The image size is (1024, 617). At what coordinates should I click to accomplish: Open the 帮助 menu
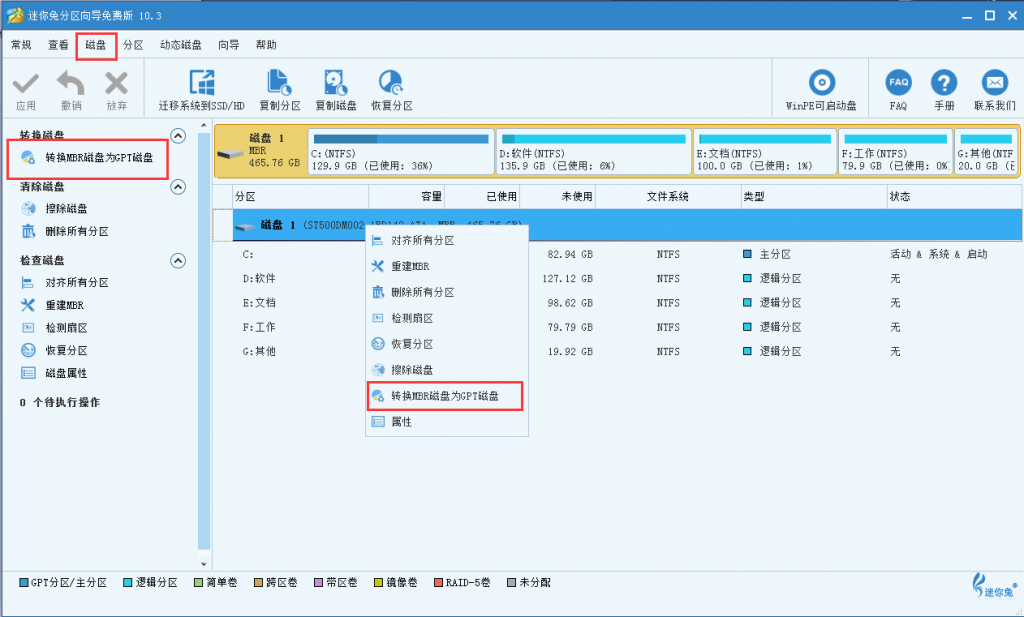[266, 45]
